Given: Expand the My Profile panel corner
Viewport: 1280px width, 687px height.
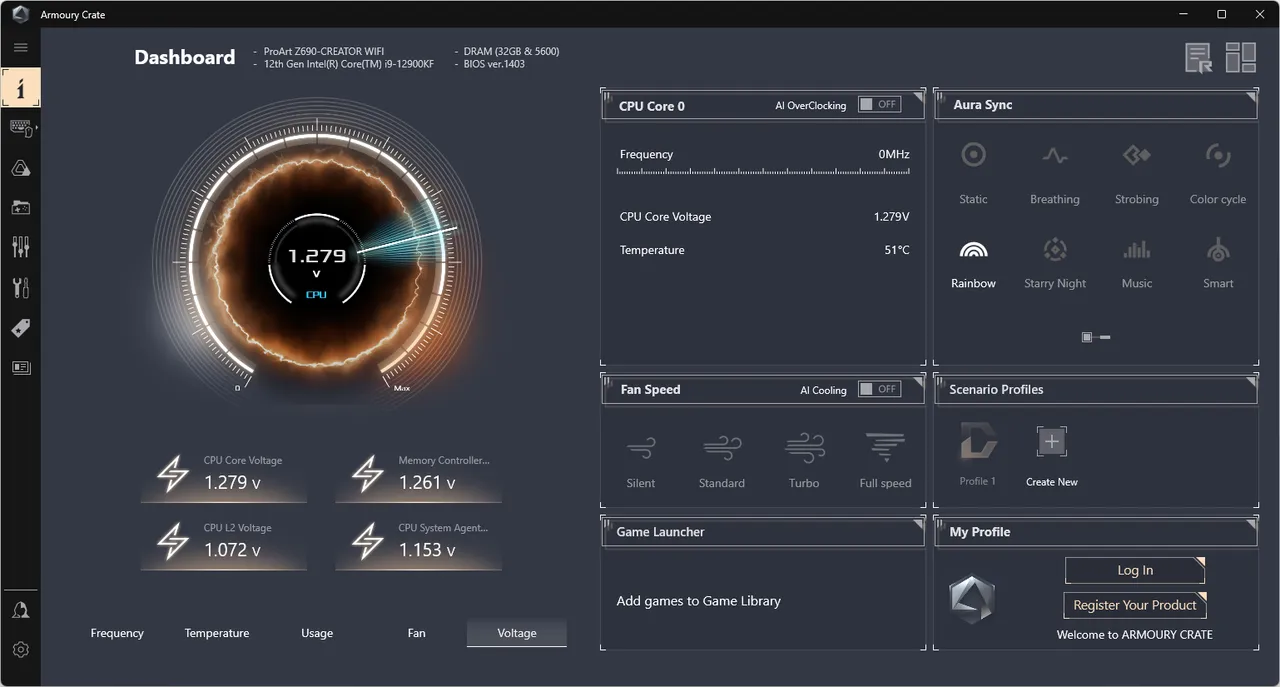Looking at the screenshot, I should click(1251, 524).
